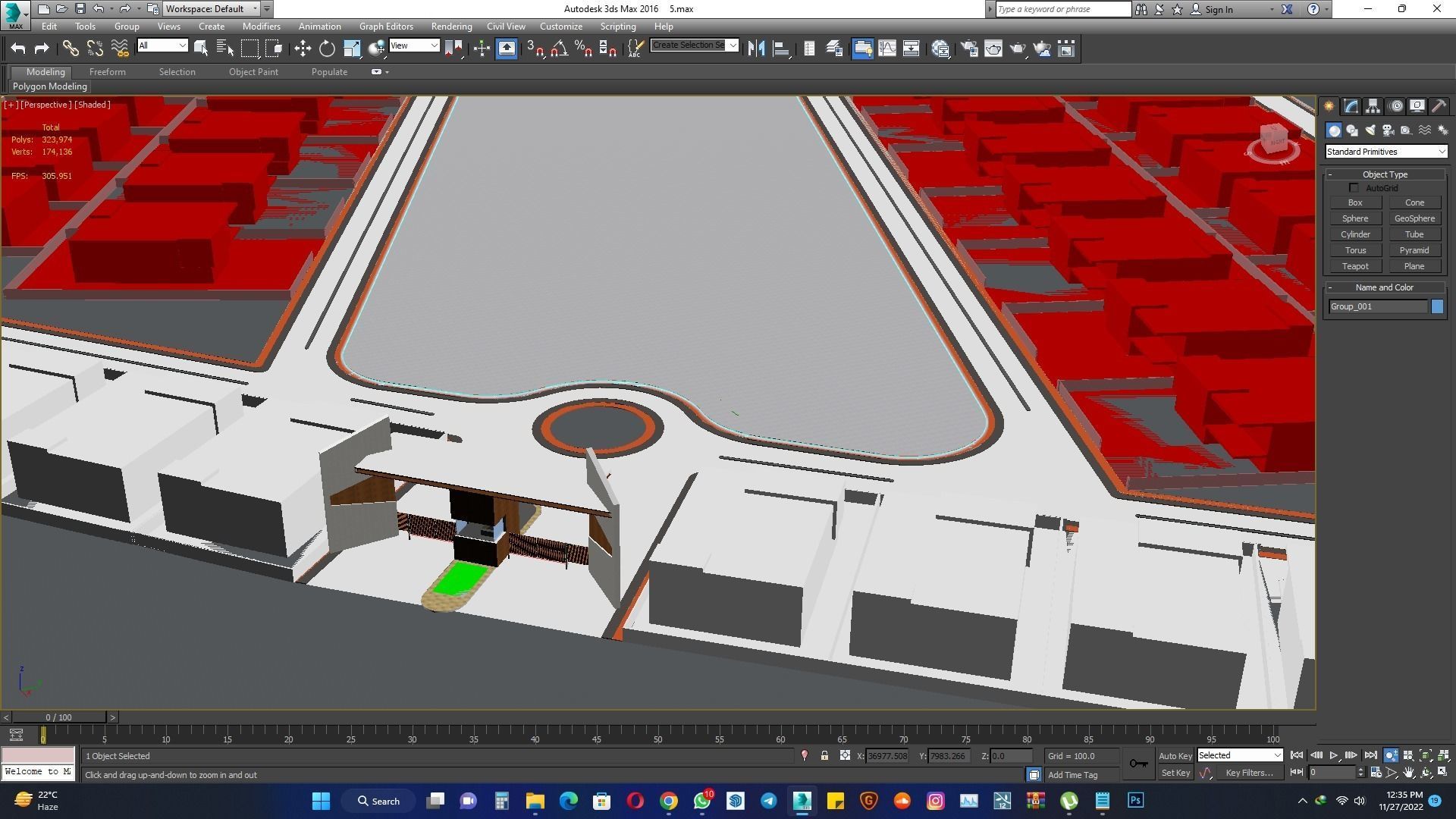Screen dimensions: 1456x819
Task: Select the Select and Rotate tool
Action: [x=326, y=48]
